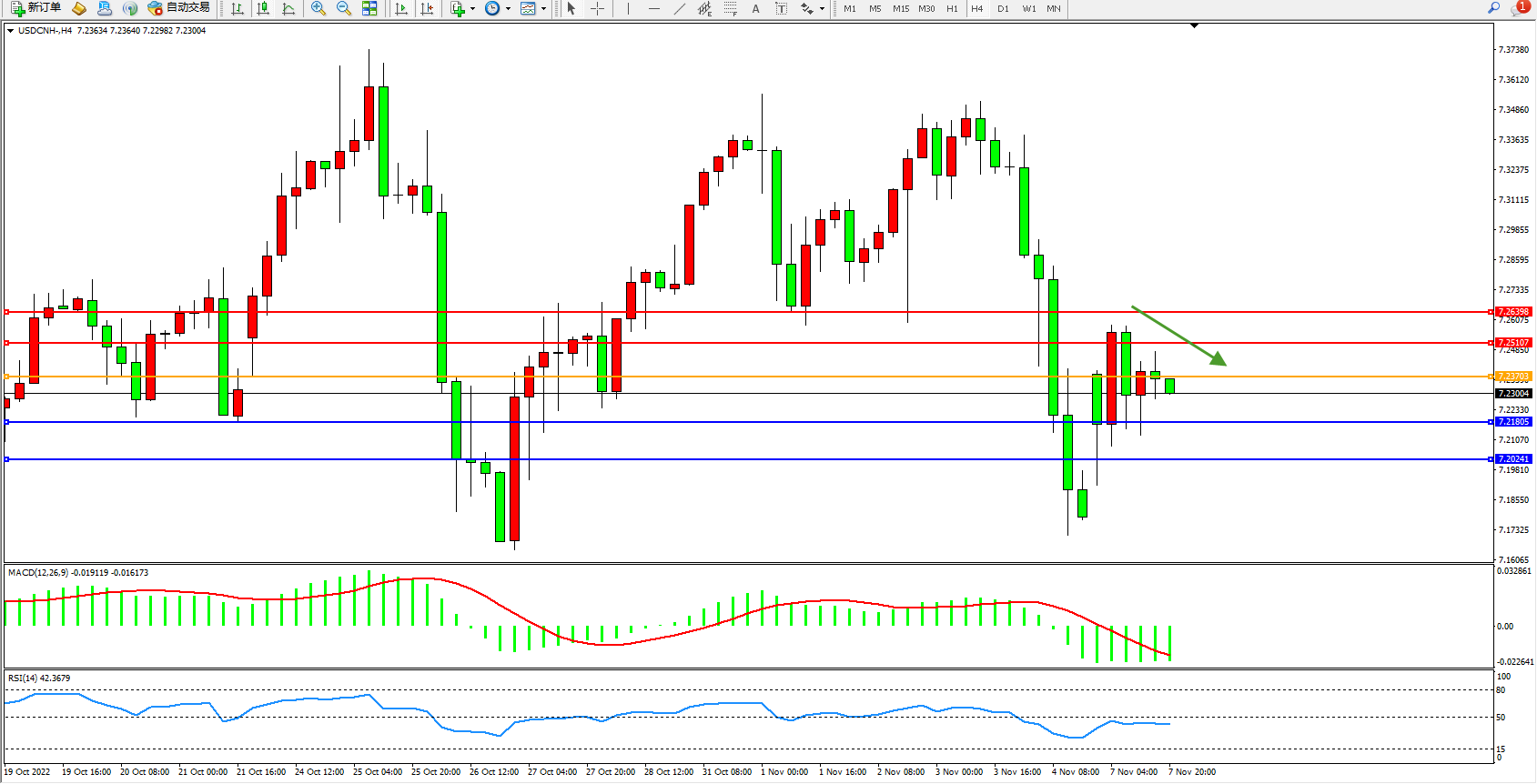Pick the draw trendline tool
1537x784 pixels.
click(679, 8)
